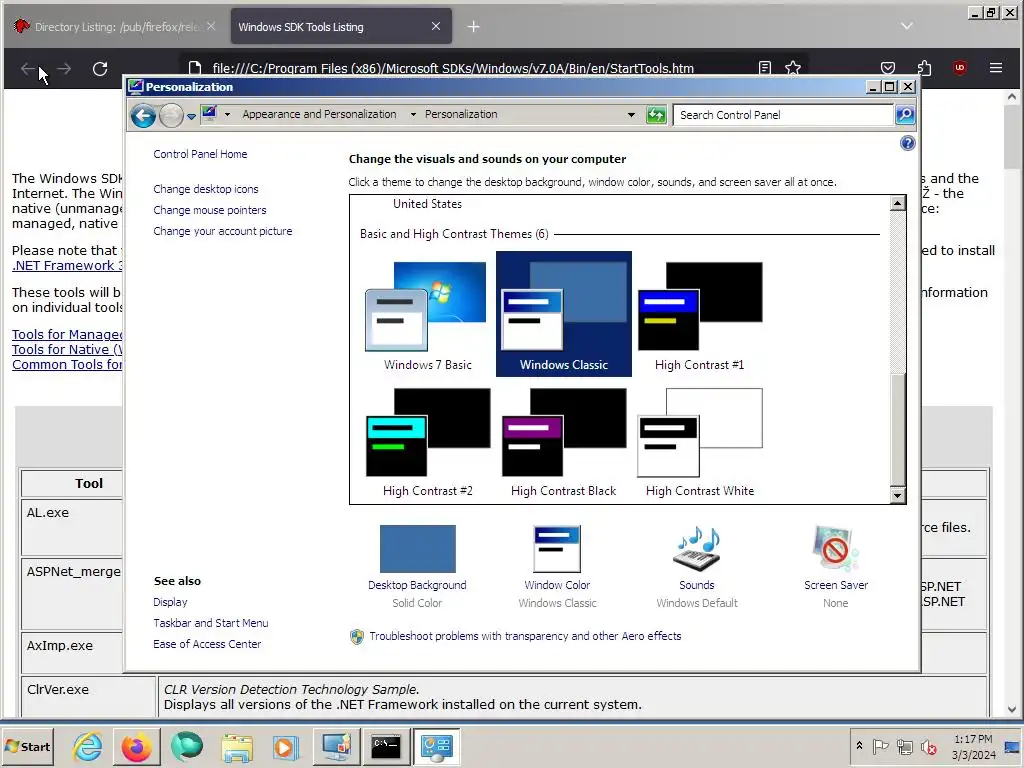
Task: Open Desktop Background solid color swatch
Action: 417,549
